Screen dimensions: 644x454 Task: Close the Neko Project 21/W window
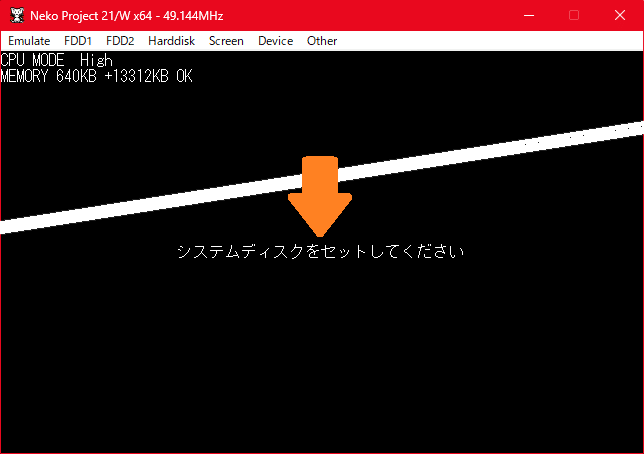click(x=620, y=16)
